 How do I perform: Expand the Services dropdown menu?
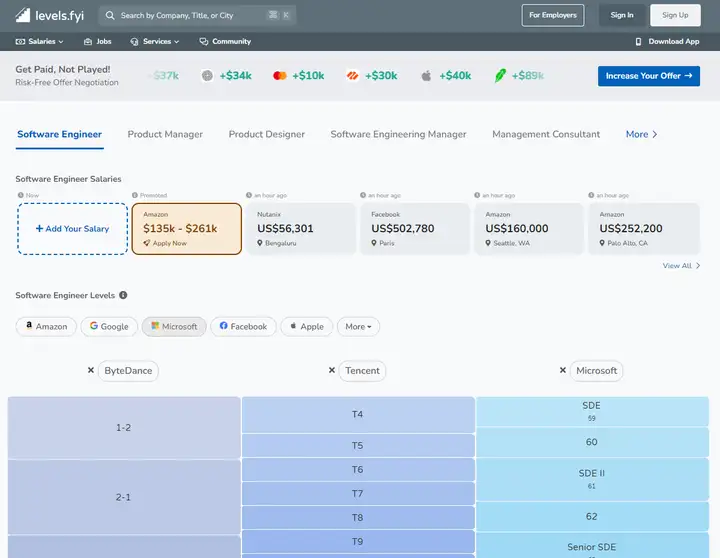pos(155,41)
